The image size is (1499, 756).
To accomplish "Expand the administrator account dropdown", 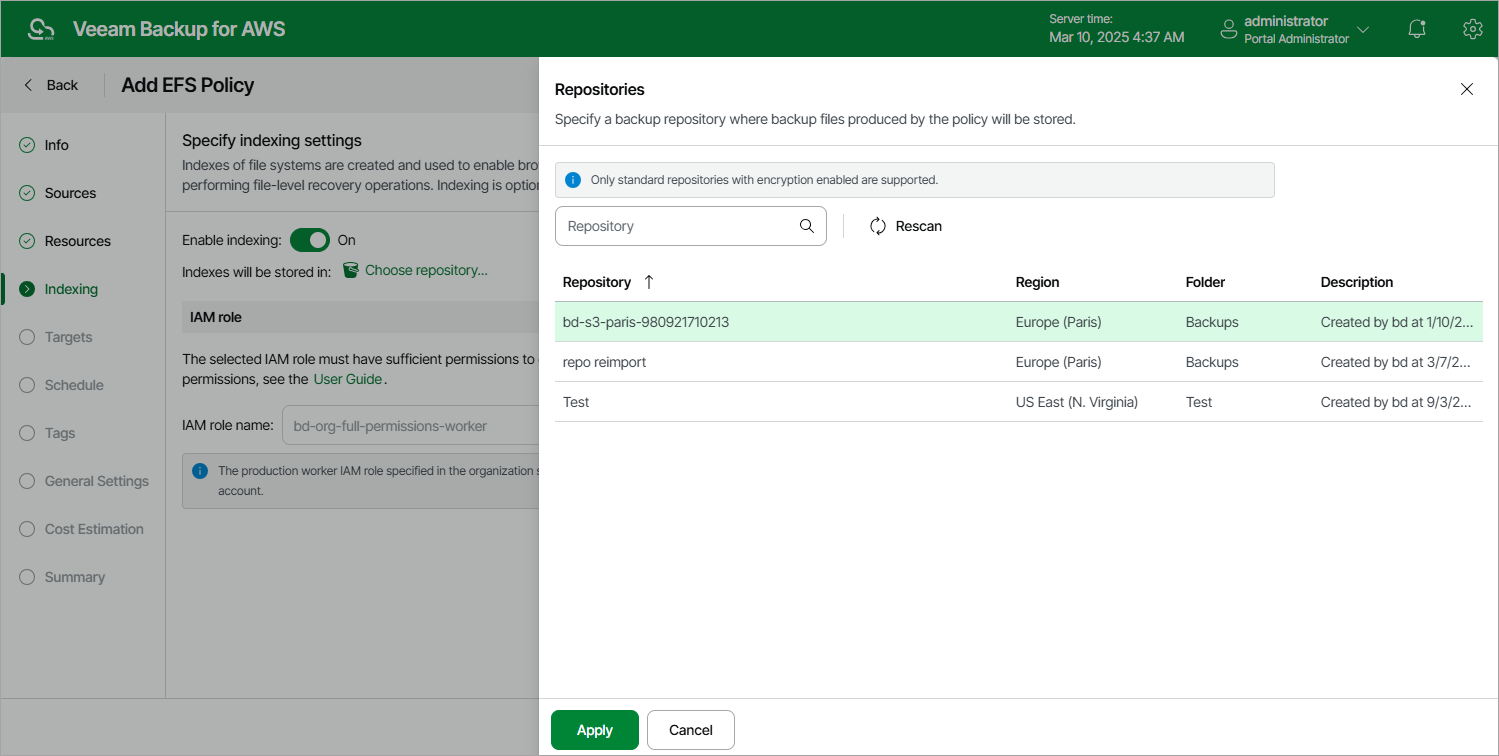I will [x=1362, y=29].
